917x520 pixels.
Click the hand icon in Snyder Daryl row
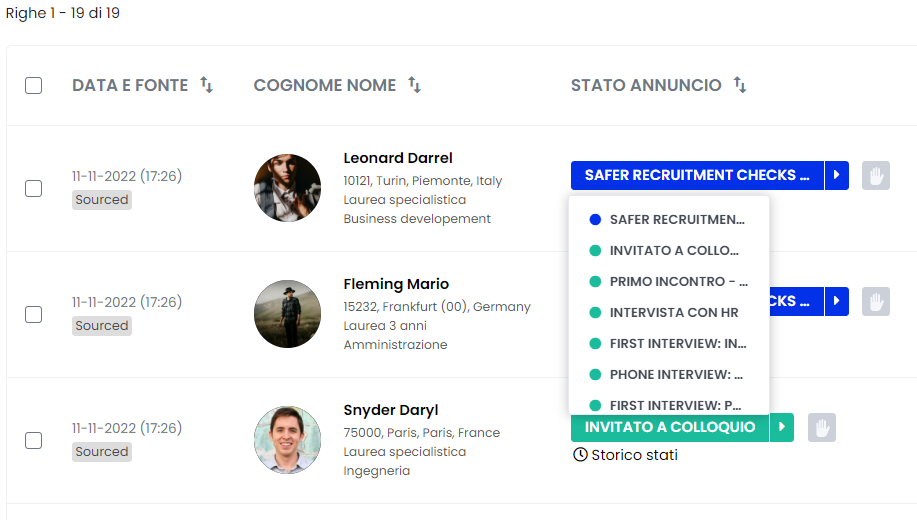point(822,428)
